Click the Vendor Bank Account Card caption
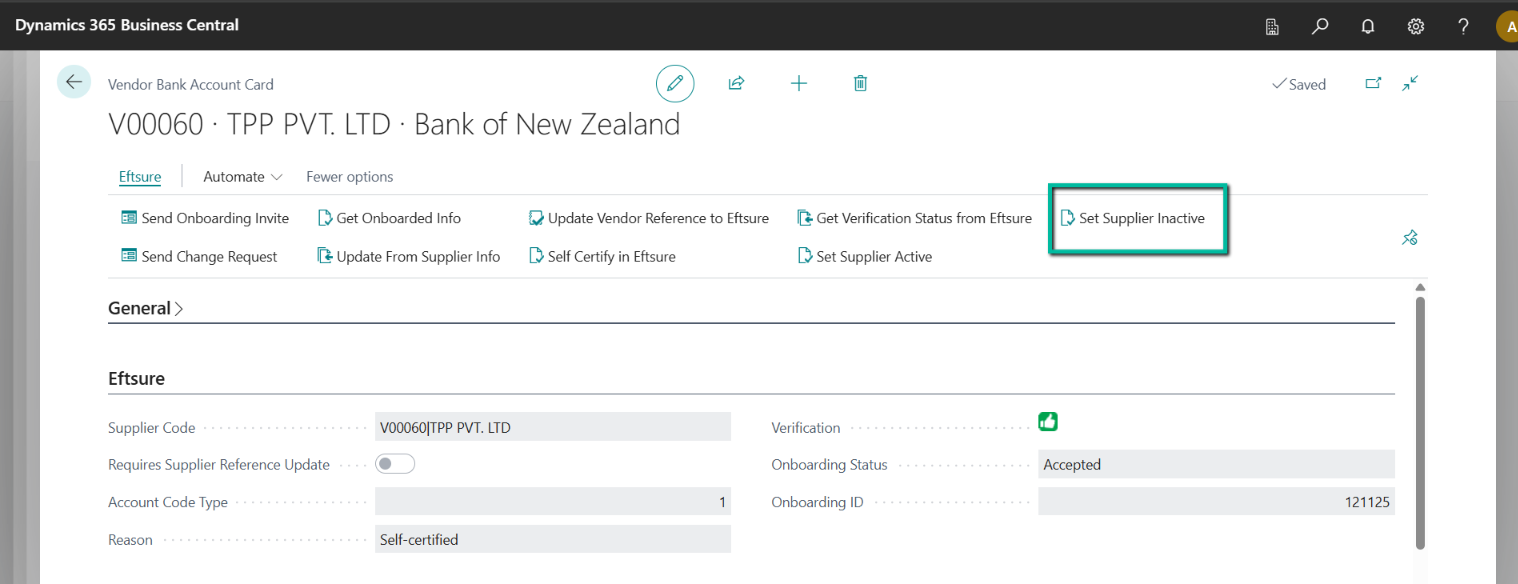The height and width of the screenshot is (584, 1518). coord(191,85)
